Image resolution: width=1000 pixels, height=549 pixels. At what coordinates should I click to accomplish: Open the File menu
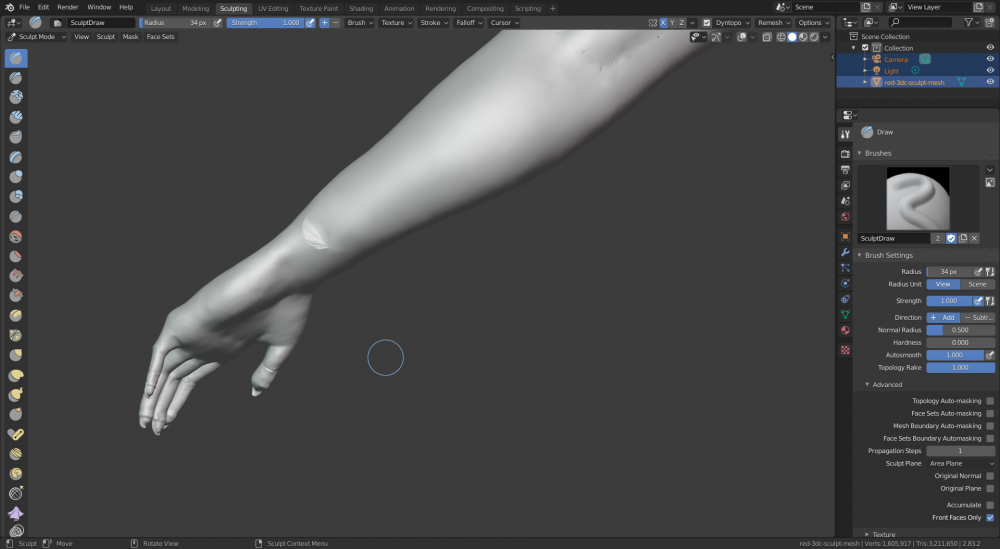24,7
